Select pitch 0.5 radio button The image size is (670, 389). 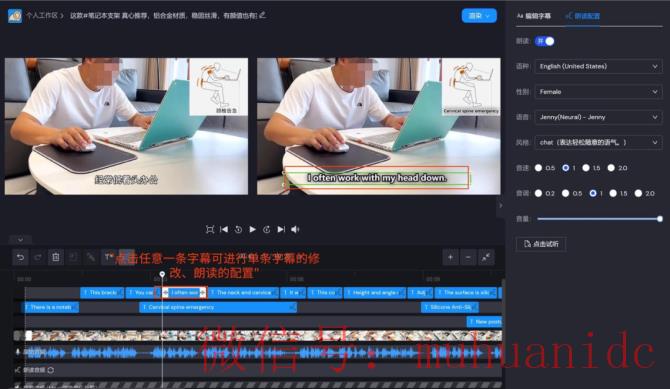566,193
